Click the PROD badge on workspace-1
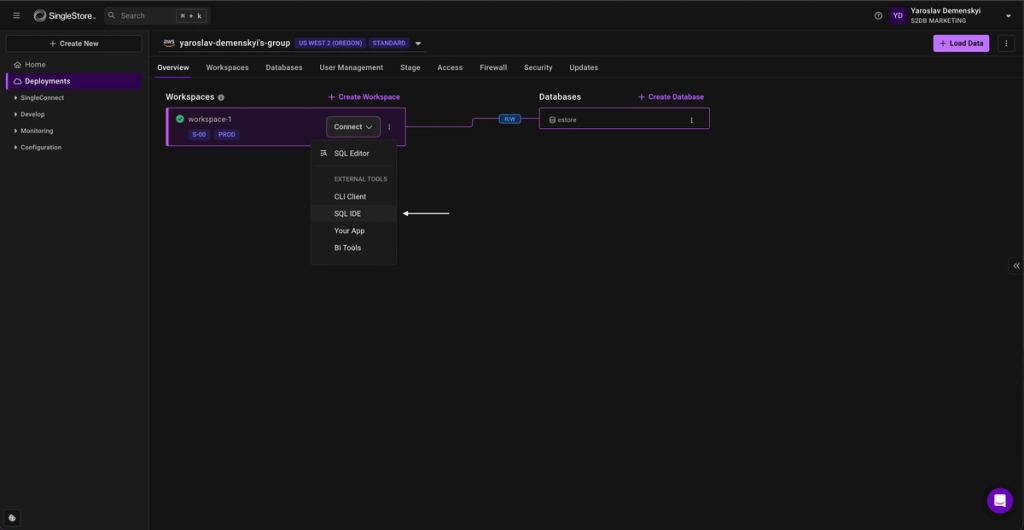This screenshot has height=530, width=1024. coord(227,134)
